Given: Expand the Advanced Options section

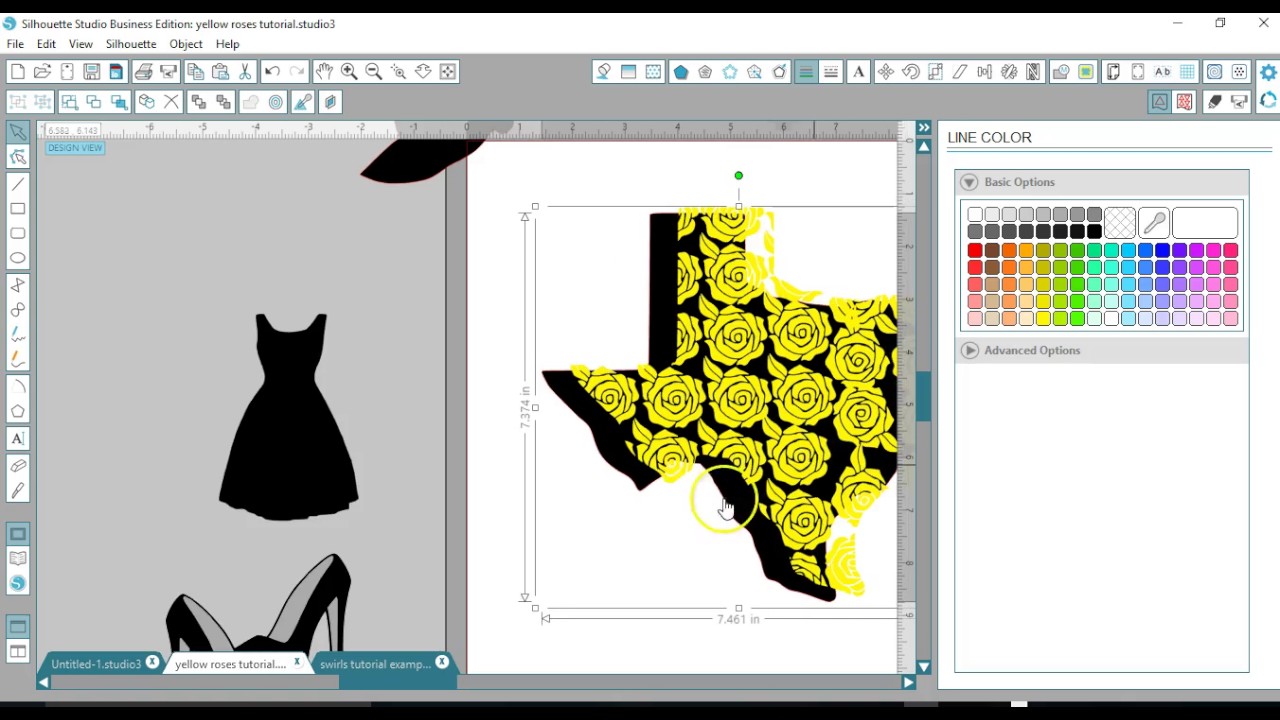Looking at the screenshot, I should coord(969,350).
